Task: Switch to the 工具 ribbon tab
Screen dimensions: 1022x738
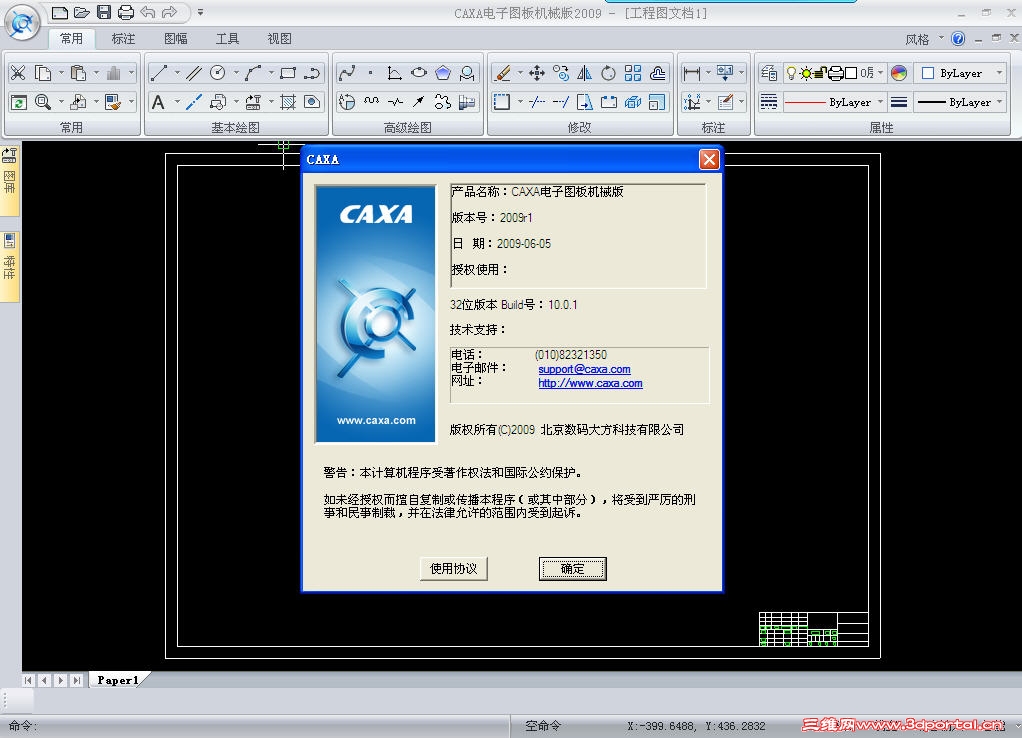Action: [x=227, y=38]
